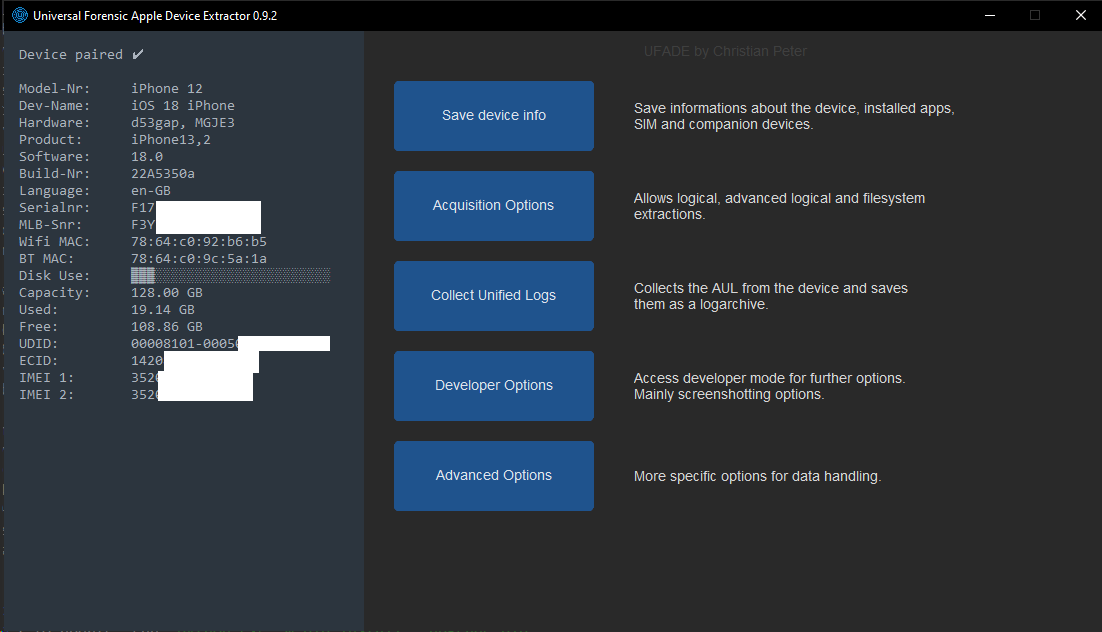The height and width of the screenshot is (632, 1102).
Task: Open Developer Options
Action: point(493,386)
